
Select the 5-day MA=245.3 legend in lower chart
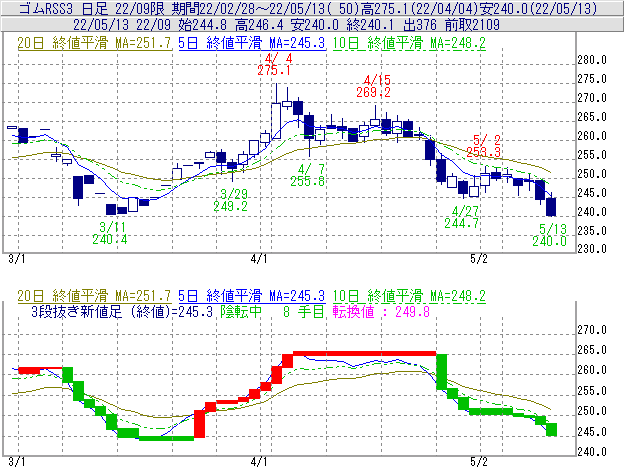click(252, 296)
